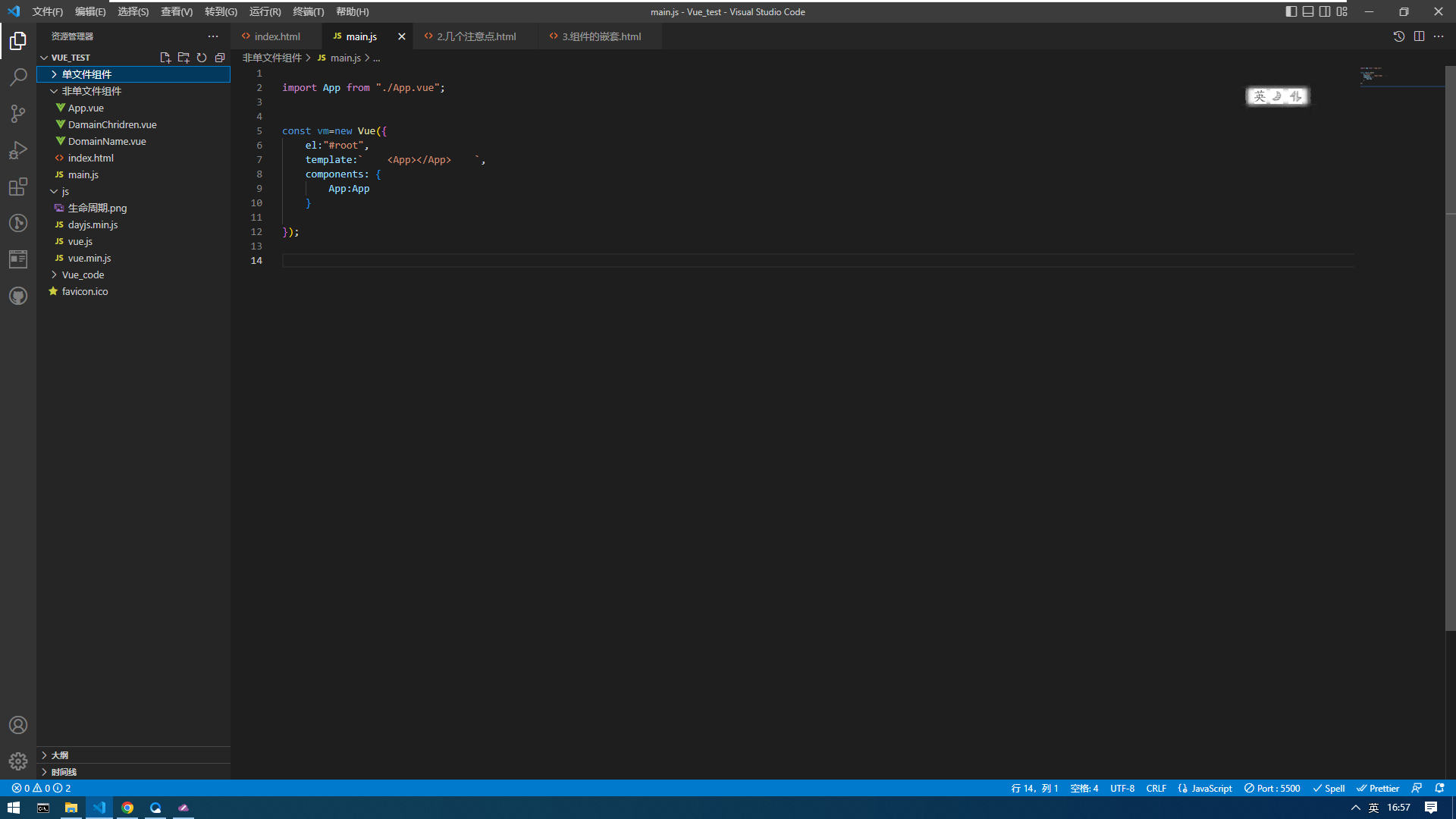The width and height of the screenshot is (1456, 819).
Task: Open the Run and Debug view
Action: tap(18, 150)
